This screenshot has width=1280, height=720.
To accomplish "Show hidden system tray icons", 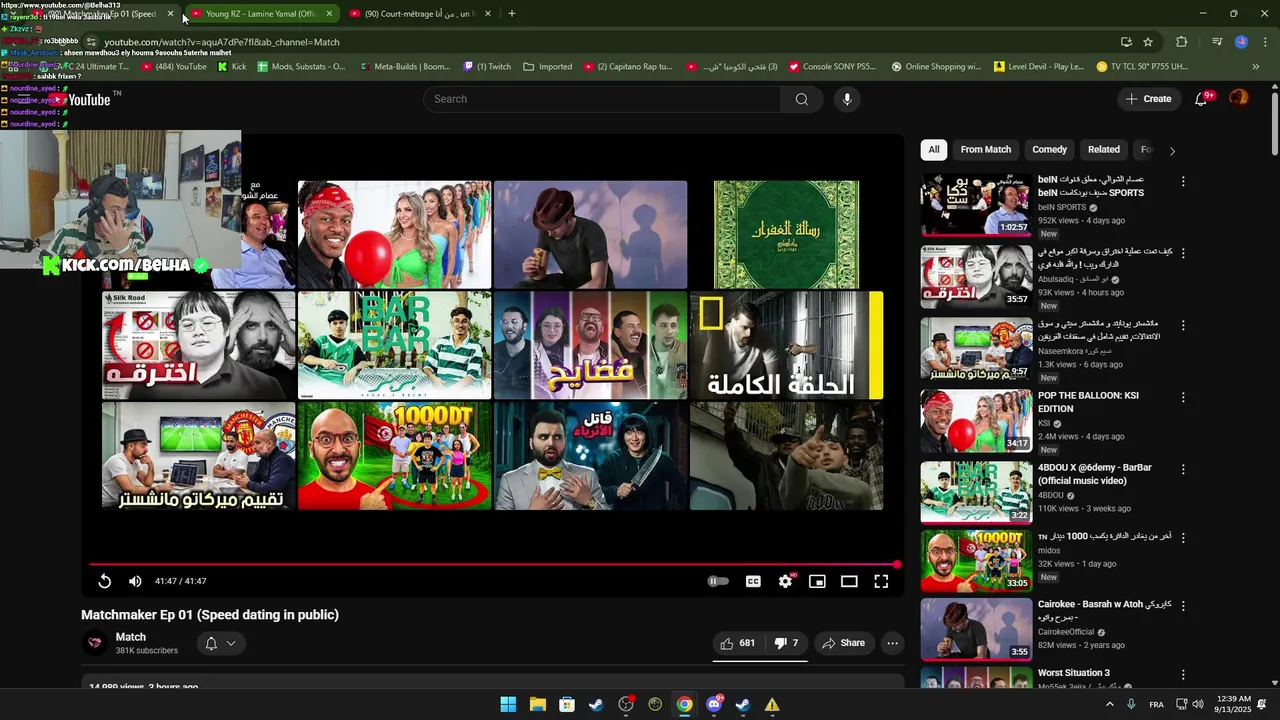I will (x=1109, y=704).
